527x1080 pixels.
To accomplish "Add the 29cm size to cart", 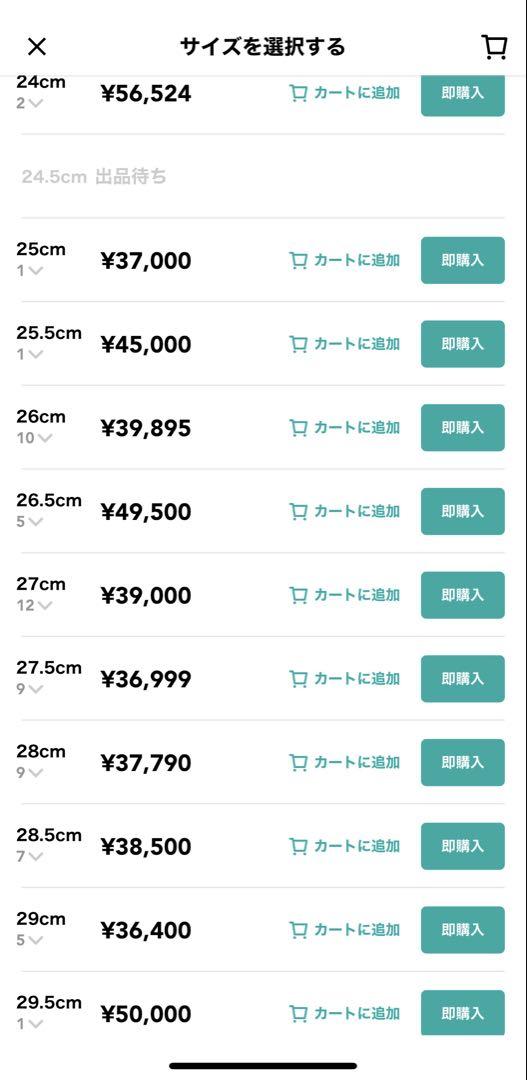I will 344,929.
